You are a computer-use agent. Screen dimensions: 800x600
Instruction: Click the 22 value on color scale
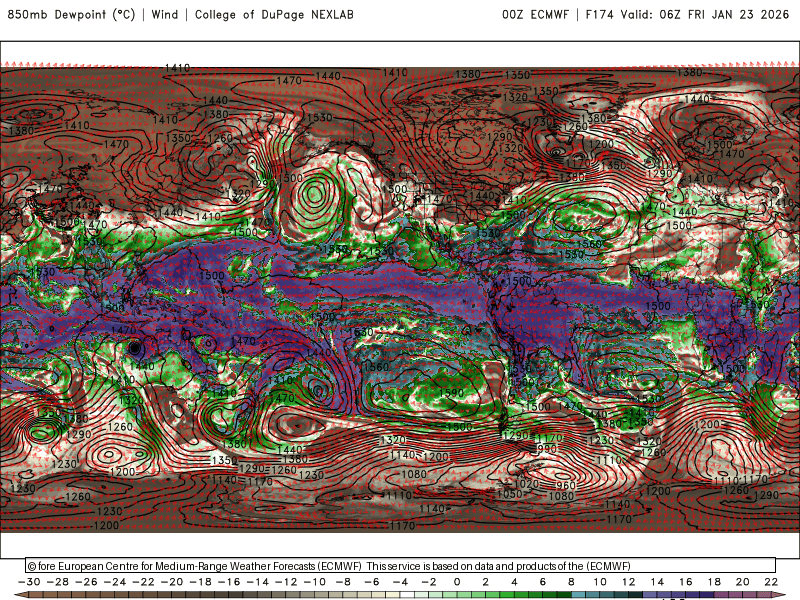pos(771,582)
